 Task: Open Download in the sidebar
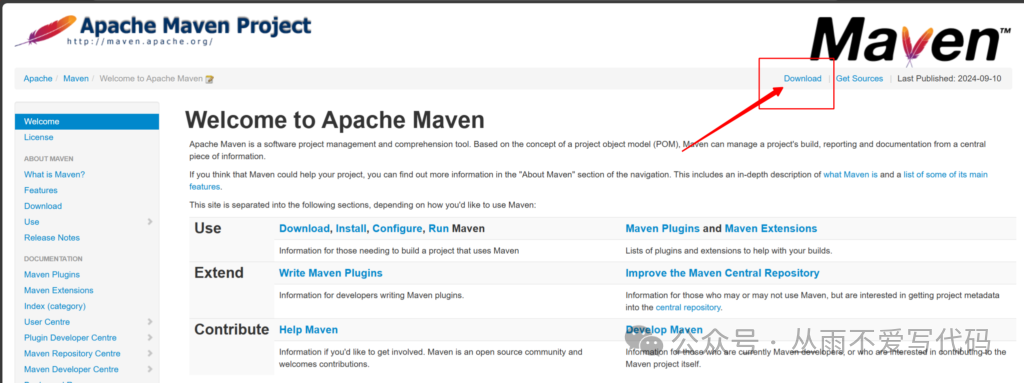pos(43,206)
